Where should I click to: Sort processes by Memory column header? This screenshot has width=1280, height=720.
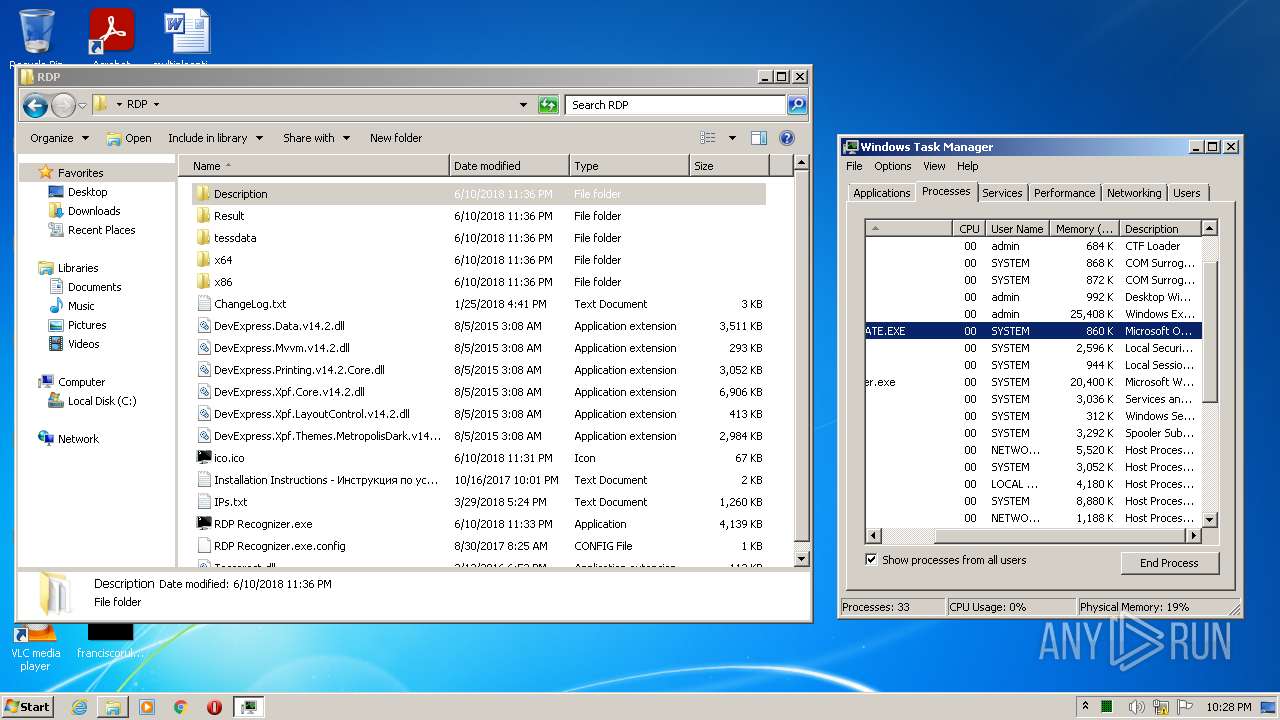[x=1084, y=229]
